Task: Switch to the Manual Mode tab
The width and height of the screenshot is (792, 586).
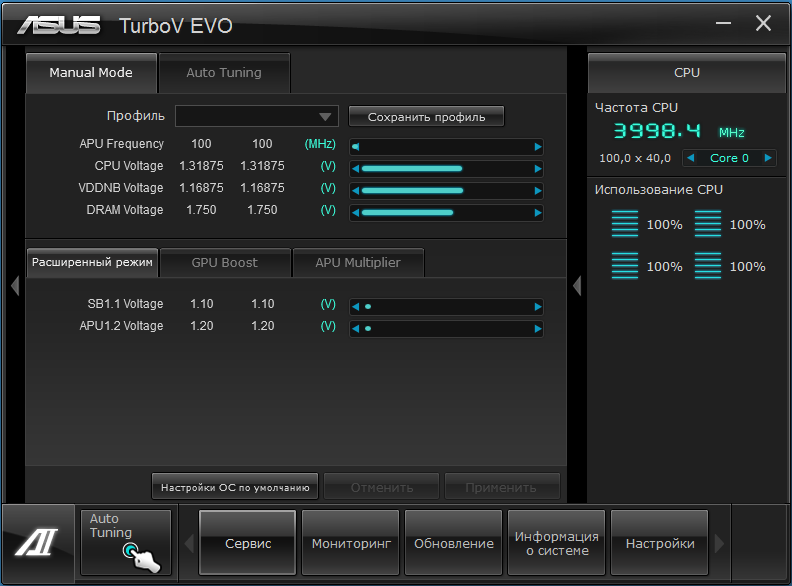Action: coord(91,73)
